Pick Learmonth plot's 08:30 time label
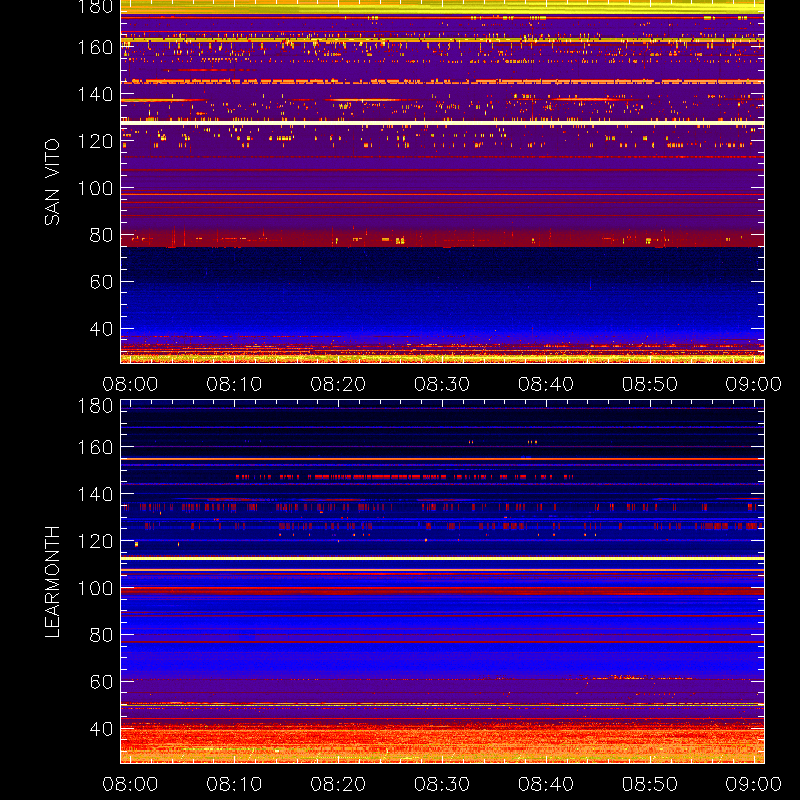Screen dimensions: 800x800 (442, 784)
